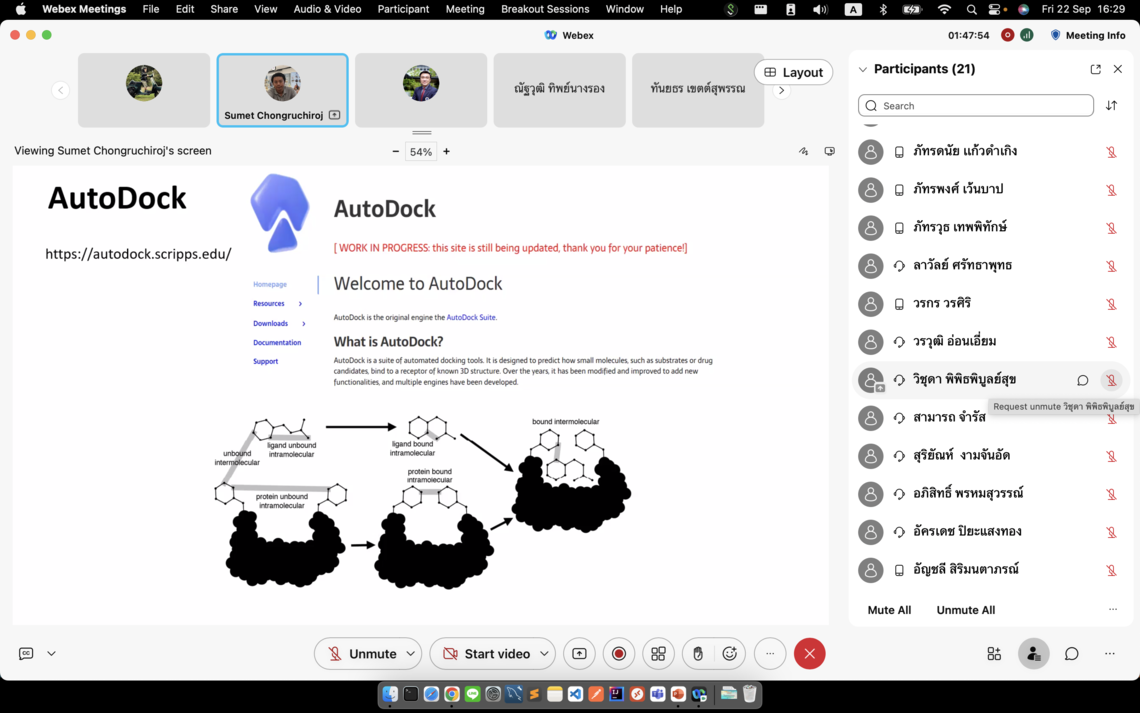This screenshot has width=1140, height=713.
Task: Click the Apps icon in bottom right
Action: click(x=994, y=654)
